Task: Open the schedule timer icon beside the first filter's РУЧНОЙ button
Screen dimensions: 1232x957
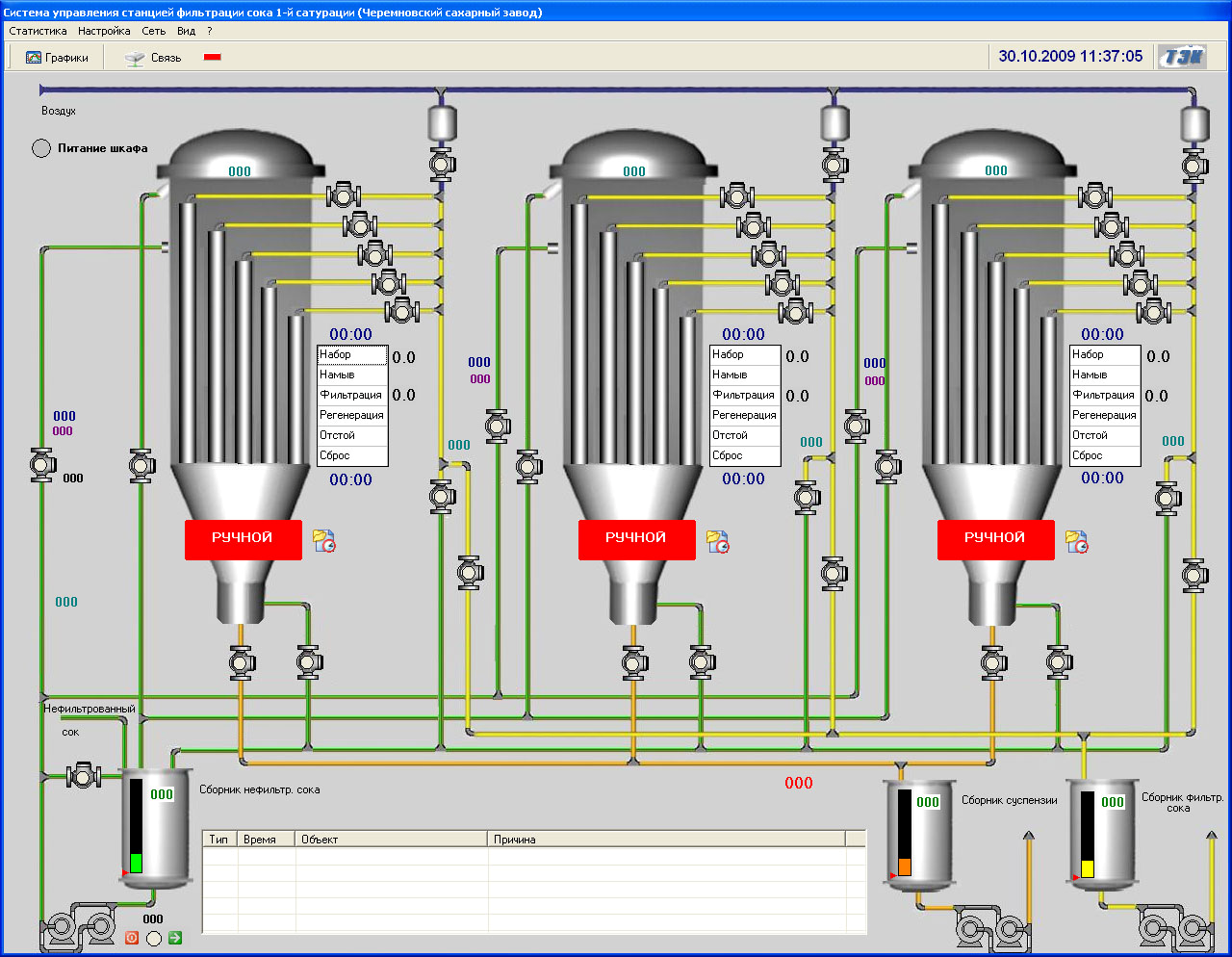Action: pyautogui.click(x=324, y=541)
